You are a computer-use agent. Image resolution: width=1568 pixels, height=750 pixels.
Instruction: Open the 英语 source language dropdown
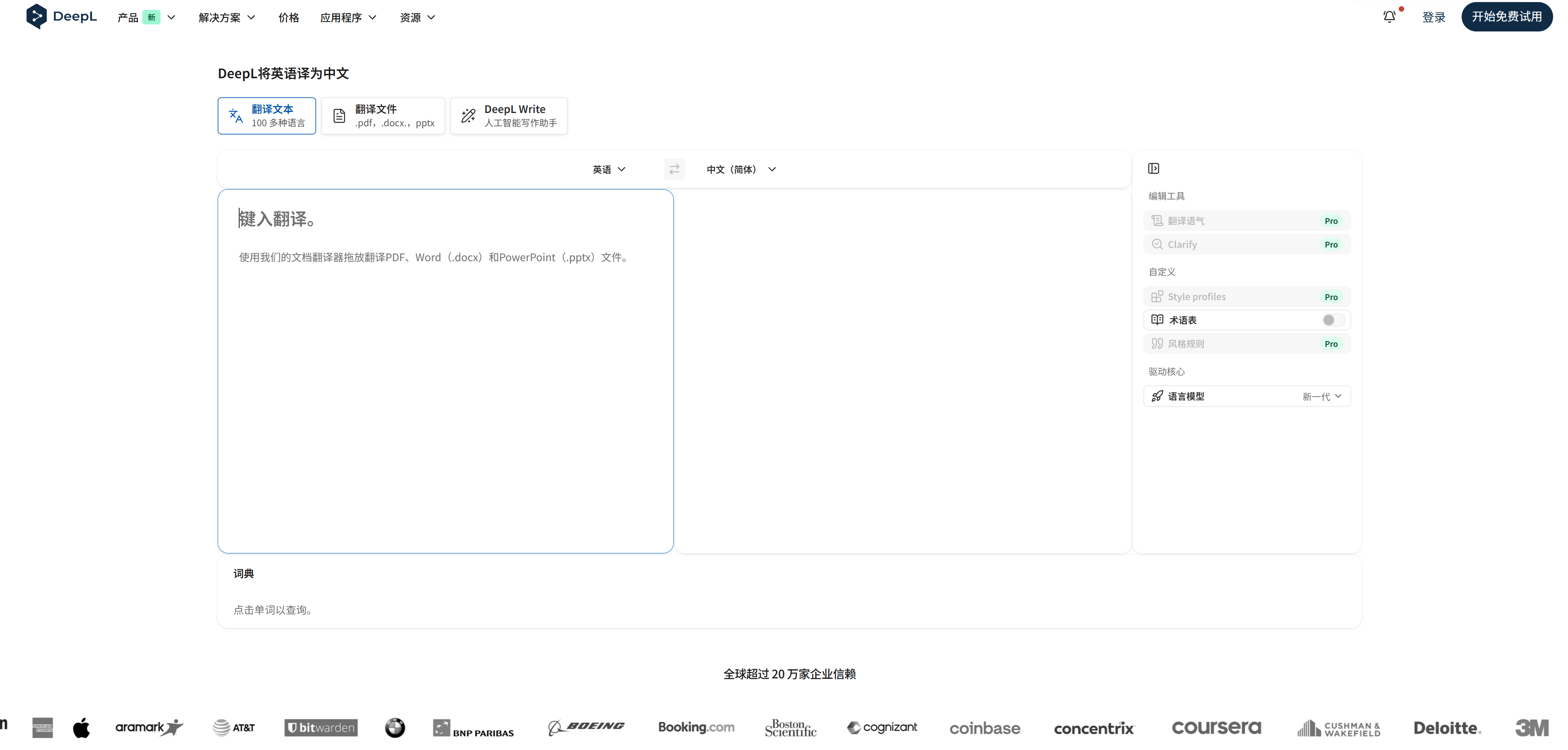click(609, 169)
